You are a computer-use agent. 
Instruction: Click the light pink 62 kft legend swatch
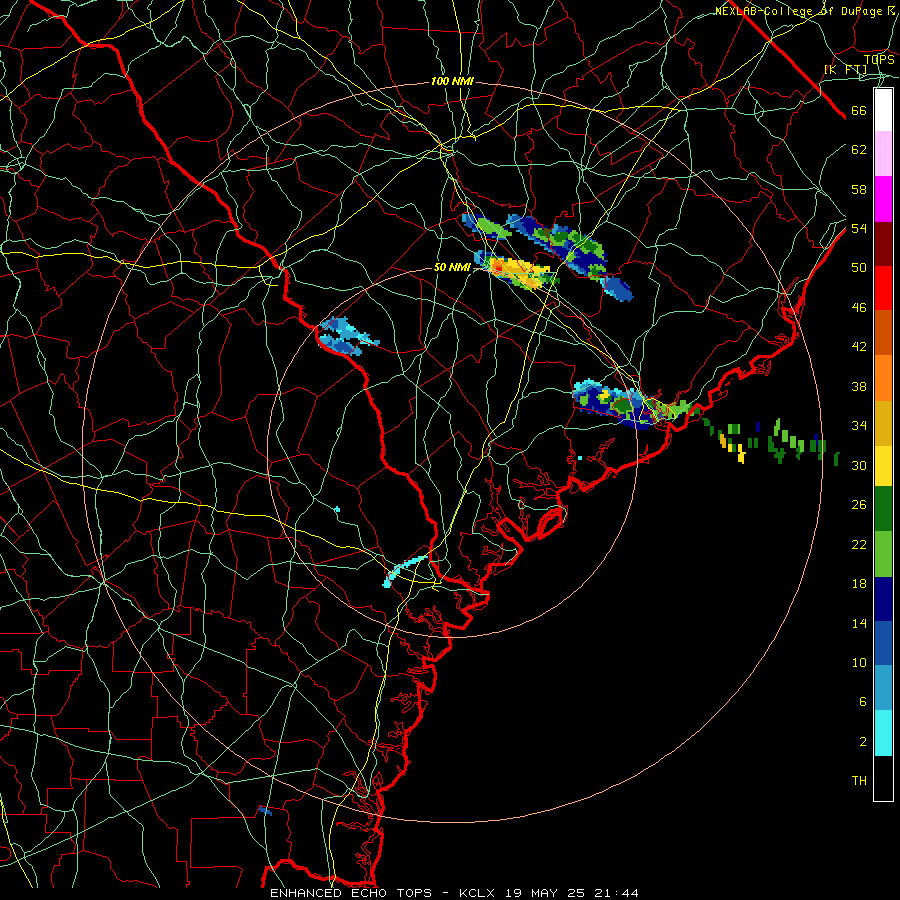click(883, 154)
